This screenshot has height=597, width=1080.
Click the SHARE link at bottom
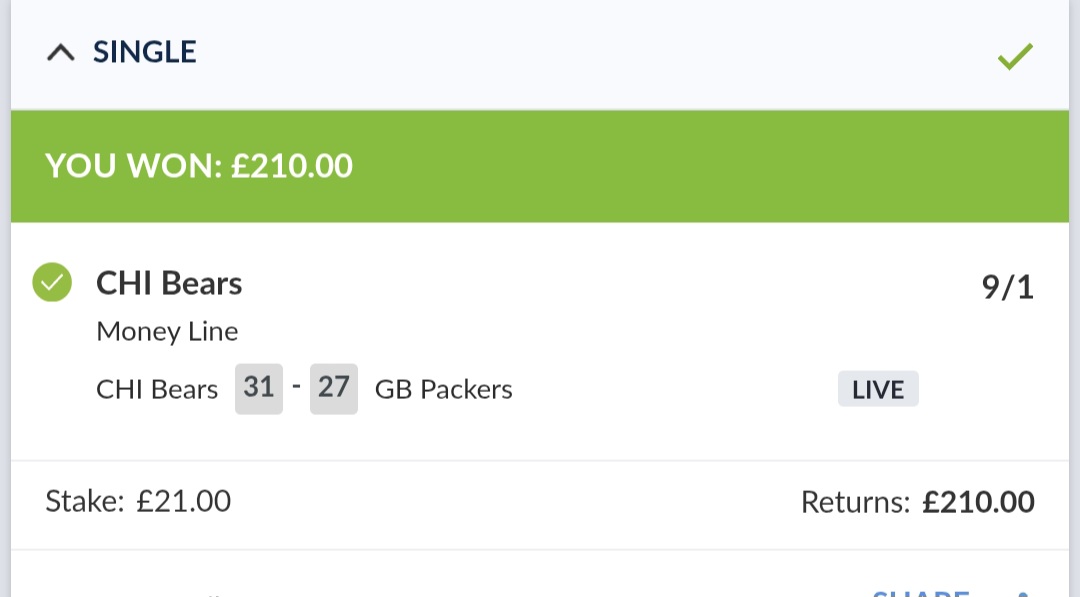[920, 593]
